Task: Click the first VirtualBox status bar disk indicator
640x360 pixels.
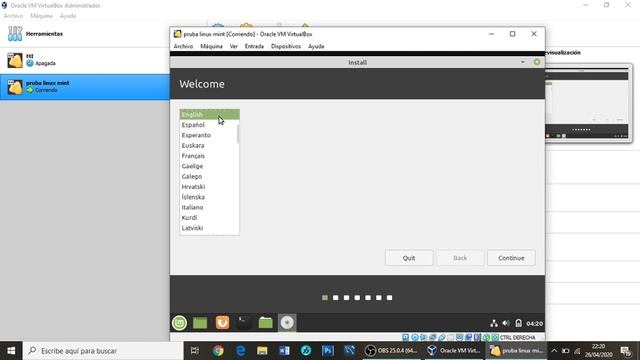Action: click(405, 338)
